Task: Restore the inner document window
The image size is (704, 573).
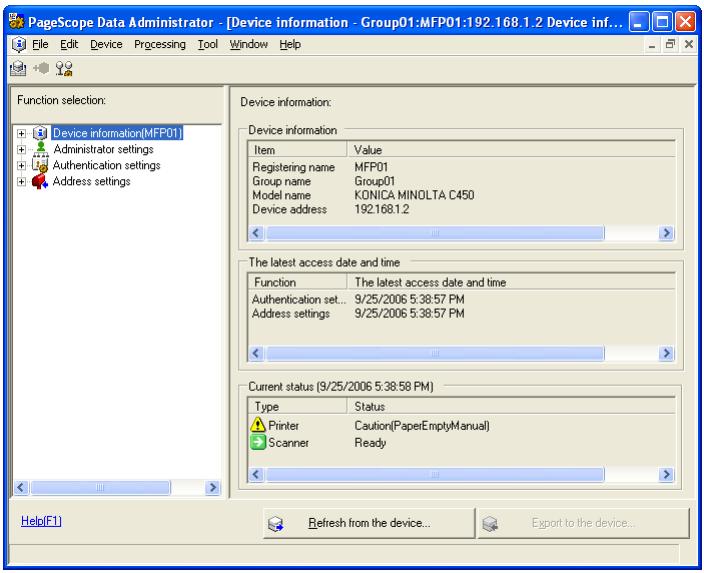Action: [x=670, y=44]
